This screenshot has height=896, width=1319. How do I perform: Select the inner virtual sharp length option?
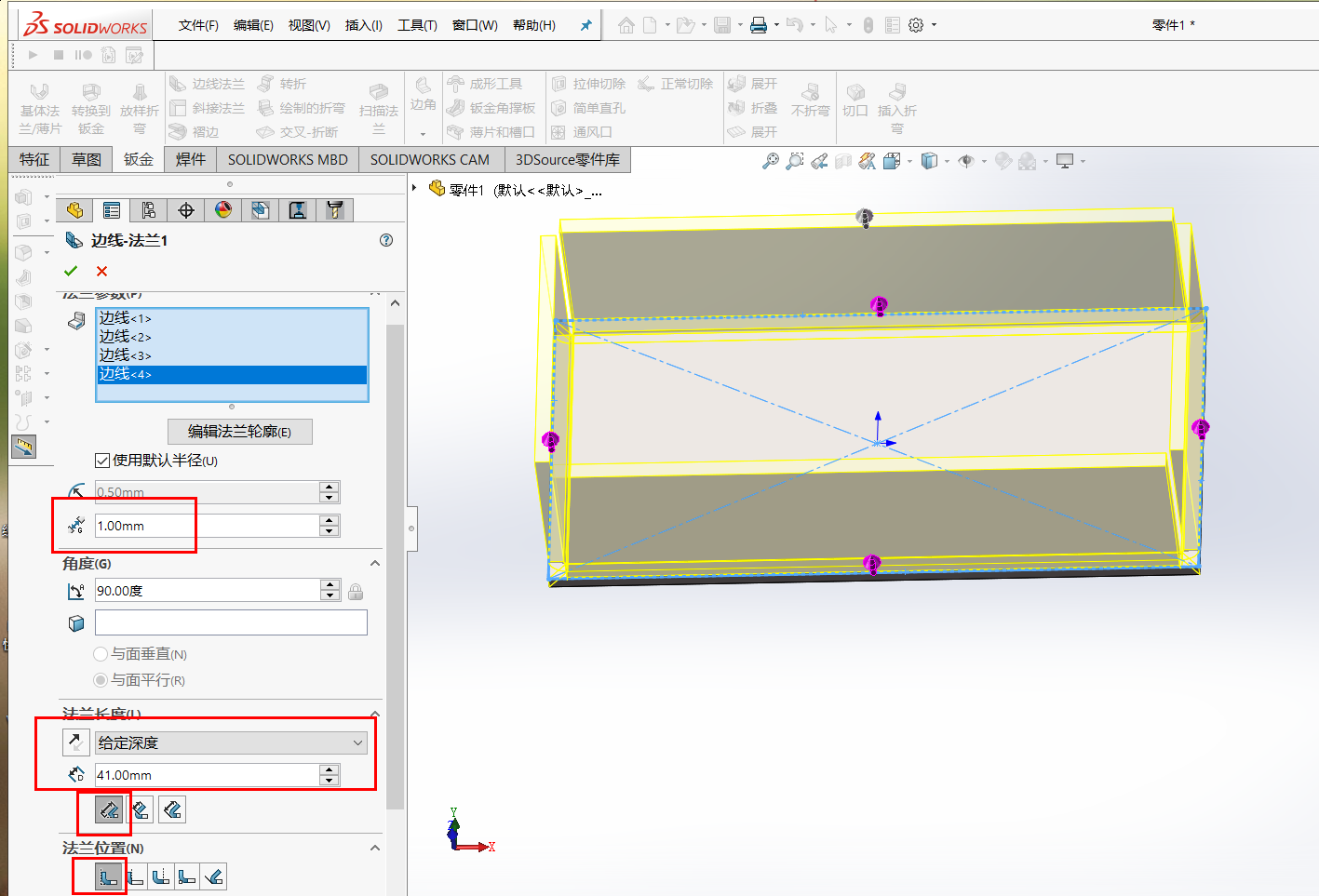141,810
